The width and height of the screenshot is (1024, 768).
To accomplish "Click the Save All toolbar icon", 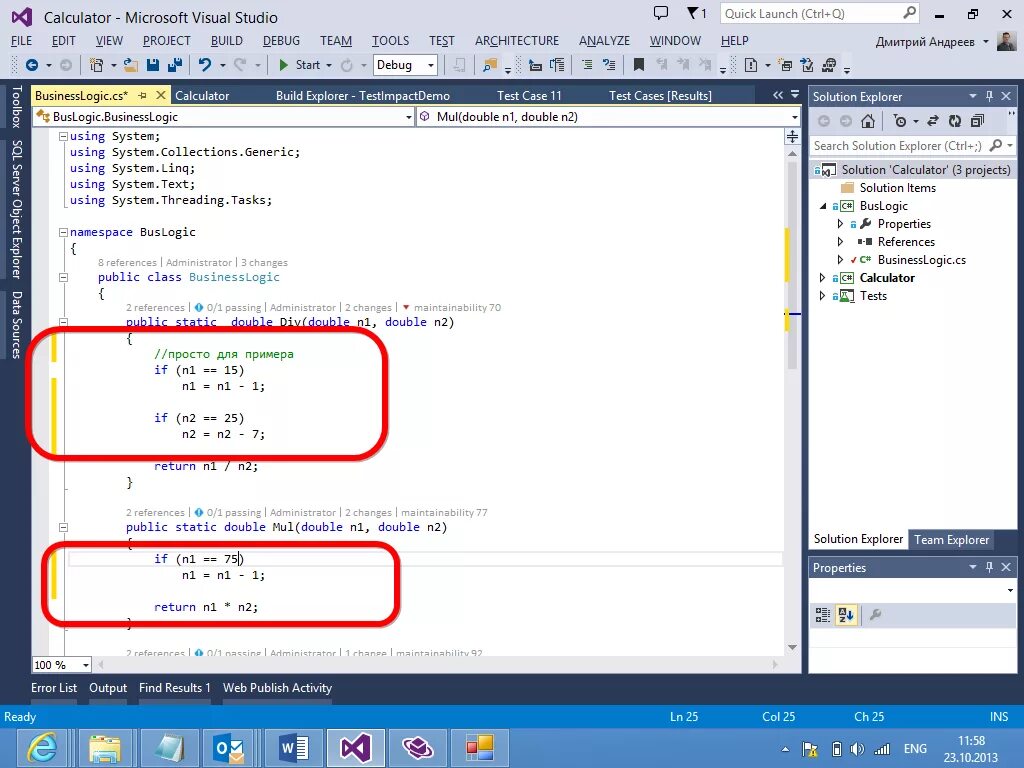I will (x=176, y=65).
